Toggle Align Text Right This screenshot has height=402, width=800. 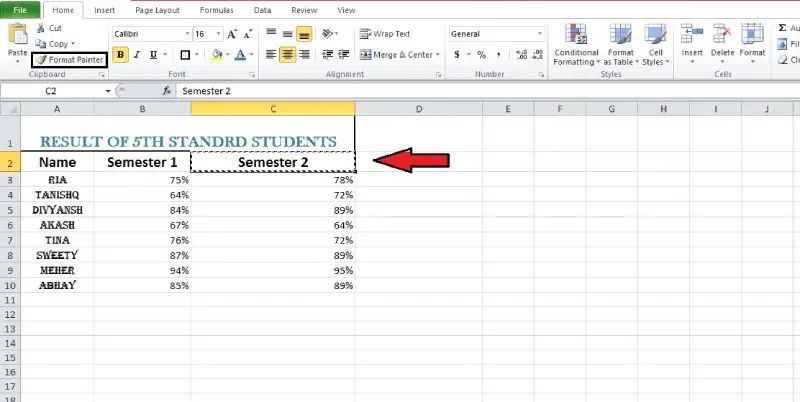[304, 55]
